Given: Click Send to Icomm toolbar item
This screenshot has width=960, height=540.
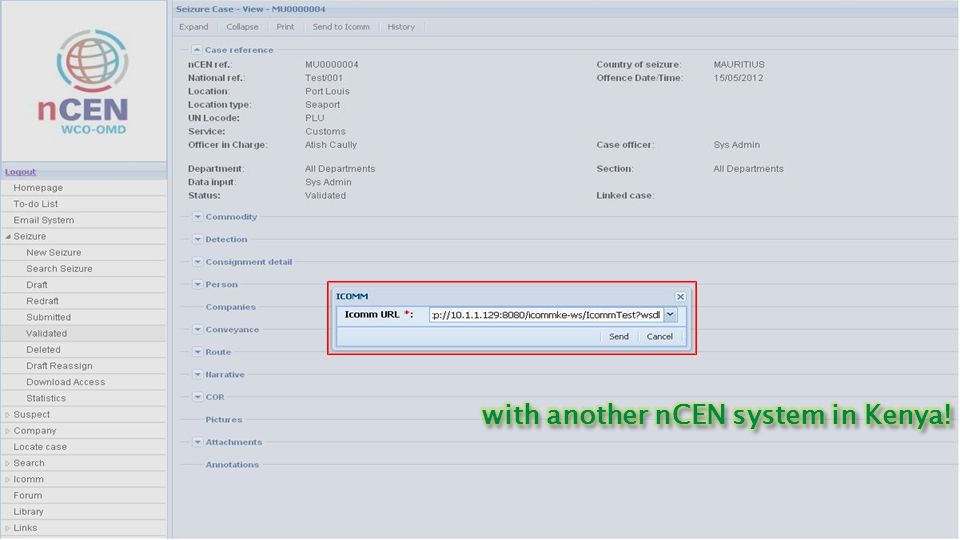Looking at the screenshot, I should (341, 27).
